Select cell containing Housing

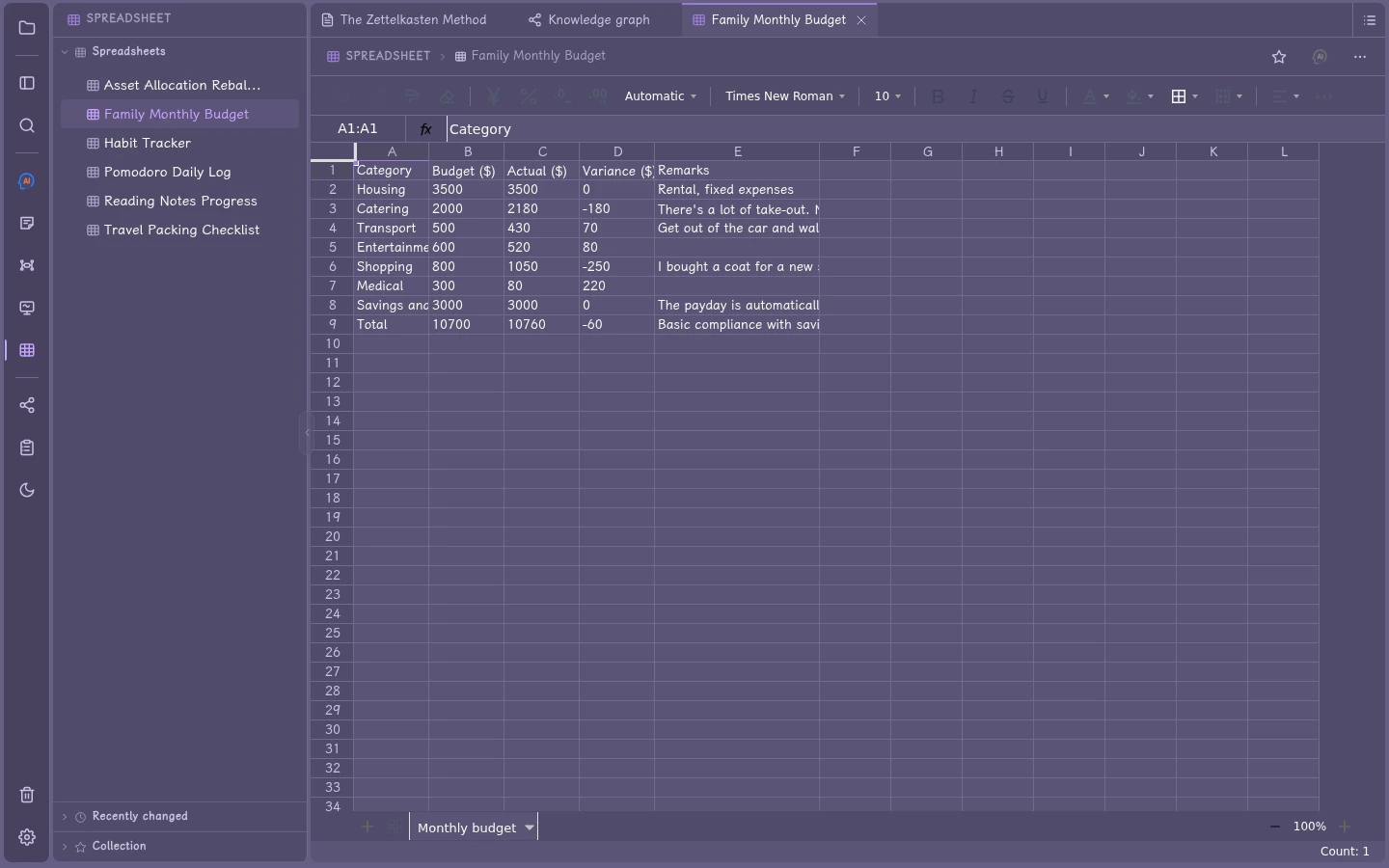click(x=392, y=190)
